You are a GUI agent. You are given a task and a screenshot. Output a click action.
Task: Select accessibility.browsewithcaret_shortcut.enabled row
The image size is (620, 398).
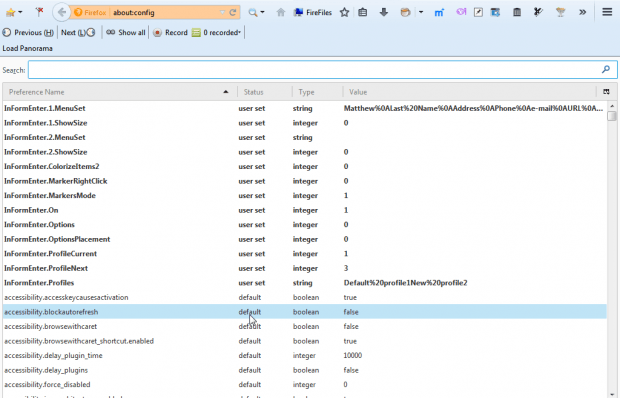pyautogui.click(x=304, y=341)
